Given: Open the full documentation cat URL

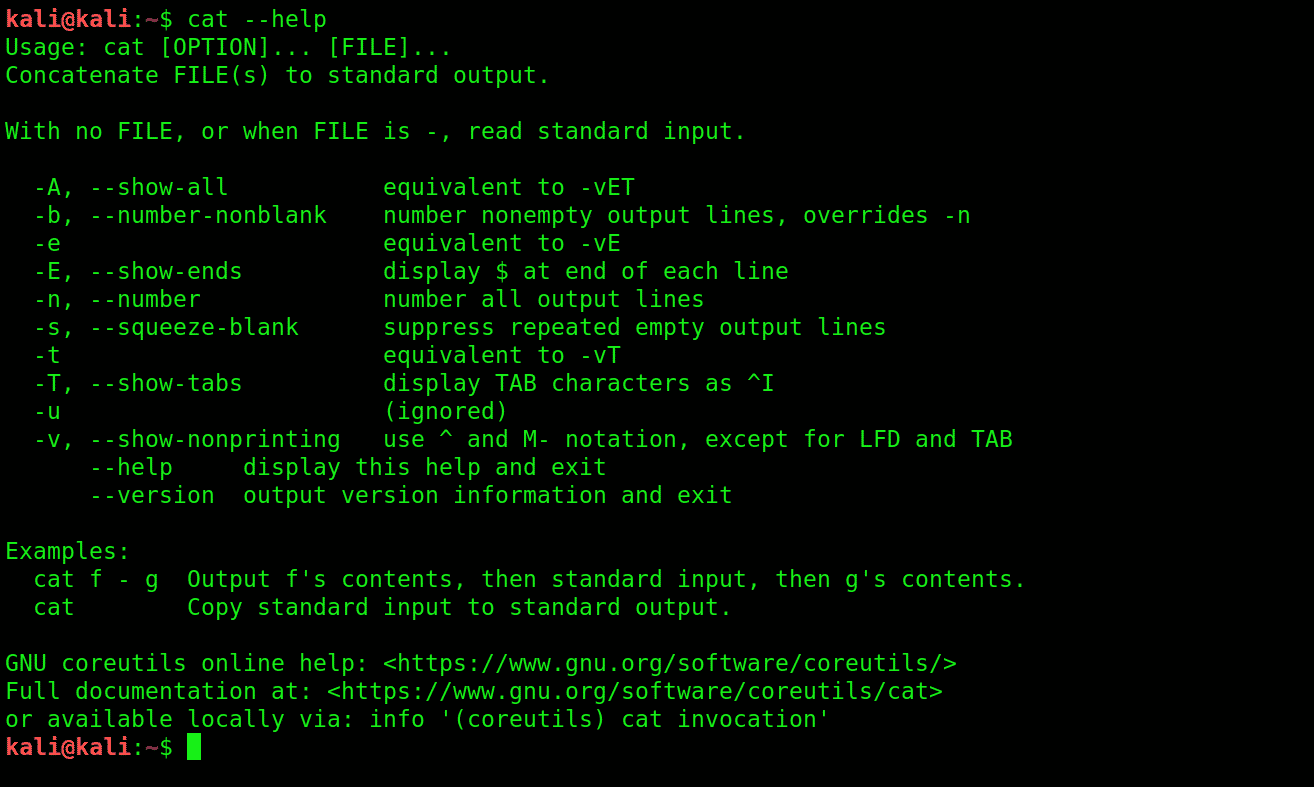Looking at the screenshot, I should click(634, 692).
